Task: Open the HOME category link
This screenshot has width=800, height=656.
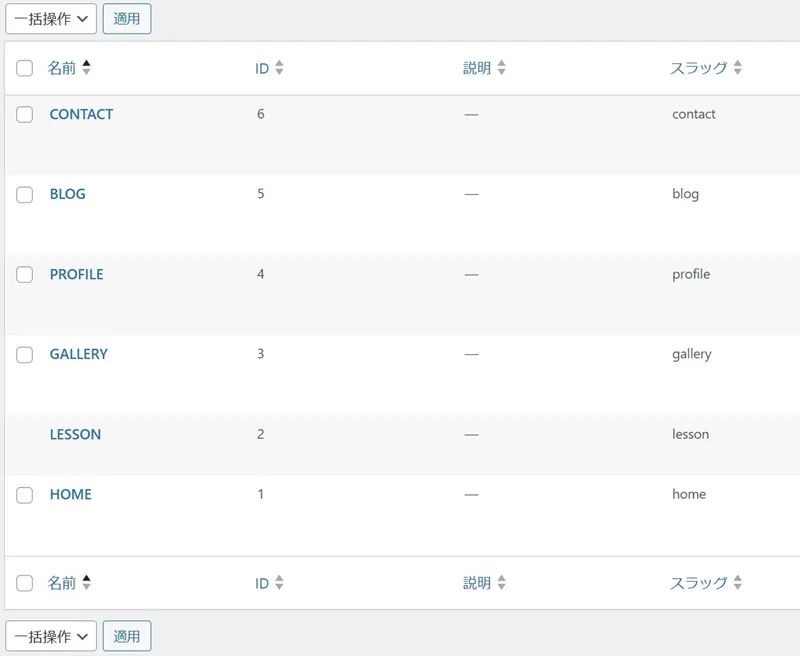Action: pyautogui.click(x=70, y=494)
